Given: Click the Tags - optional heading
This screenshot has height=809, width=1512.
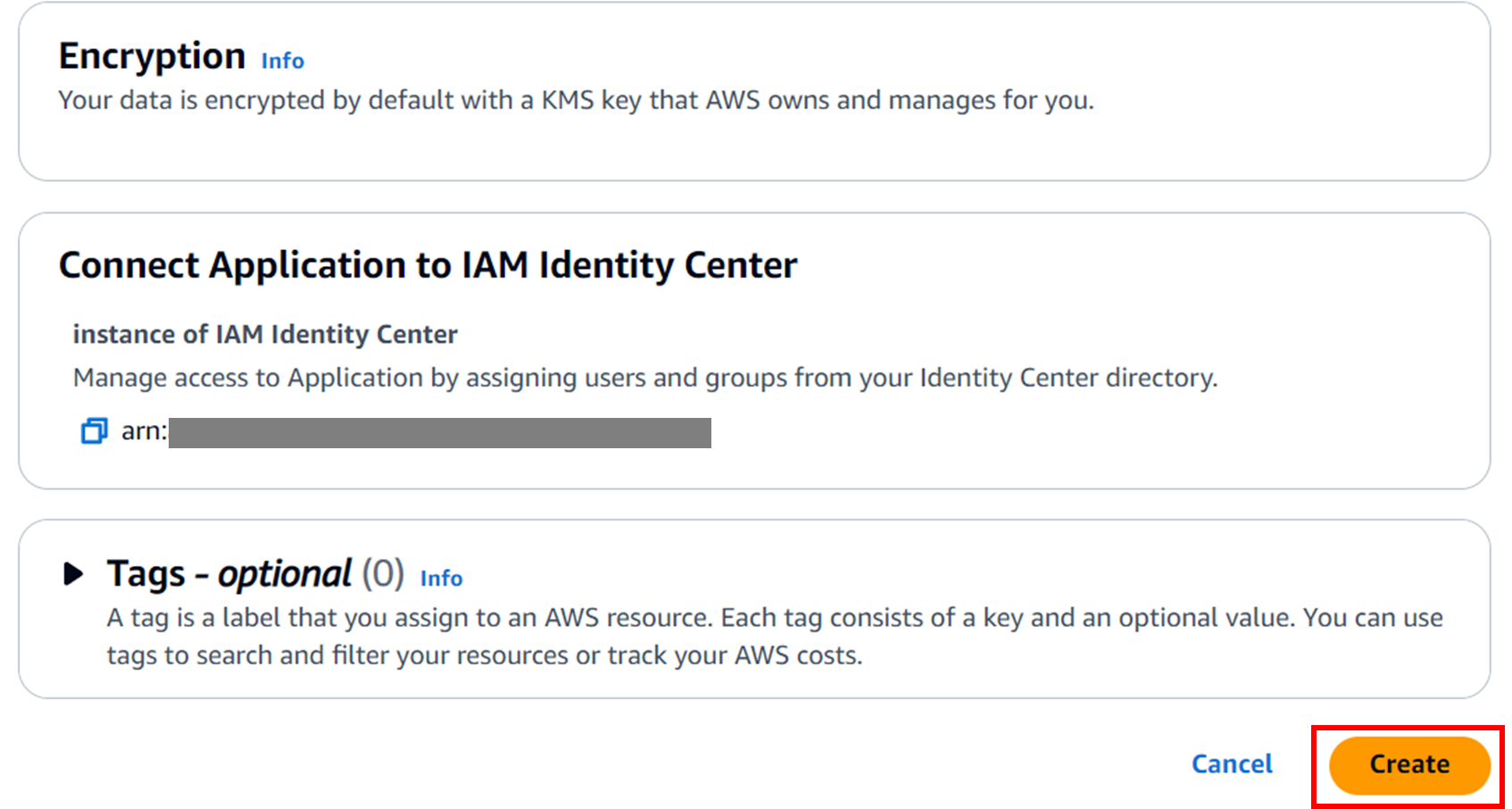Looking at the screenshot, I should coord(229,574).
